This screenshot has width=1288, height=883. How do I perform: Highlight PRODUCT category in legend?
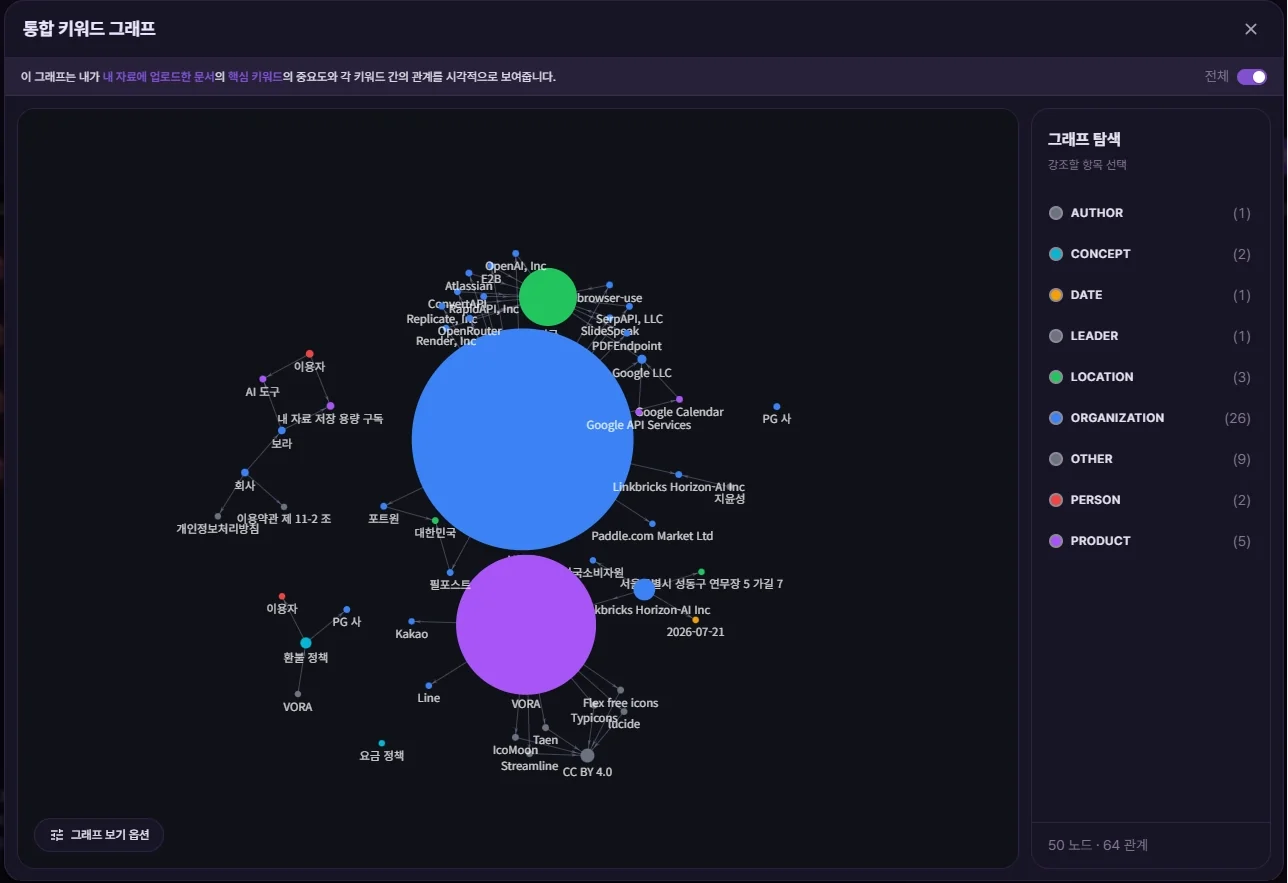point(1150,541)
